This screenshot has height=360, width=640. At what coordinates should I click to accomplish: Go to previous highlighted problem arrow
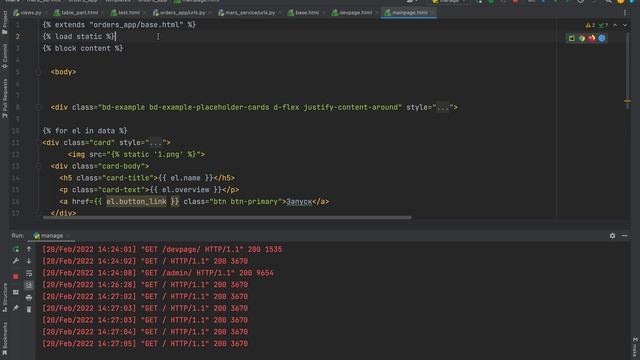tap(615, 25)
